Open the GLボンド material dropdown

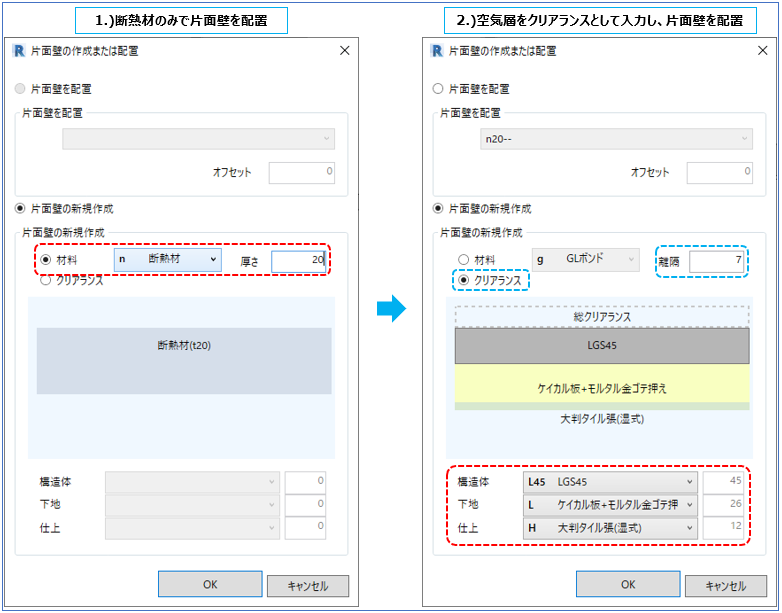tap(586, 259)
